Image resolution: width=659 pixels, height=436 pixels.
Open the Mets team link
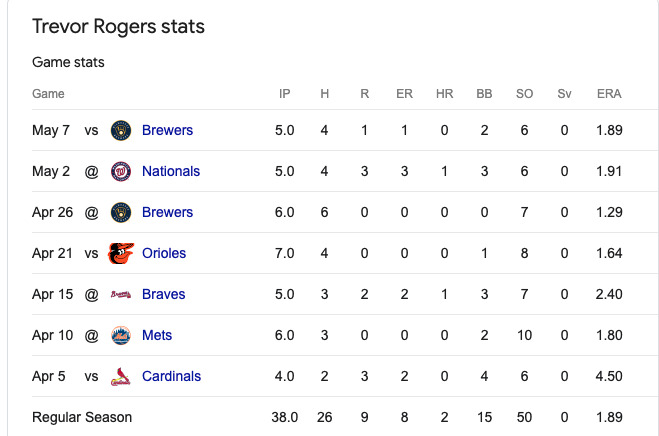pyautogui.click(x=157, y=335)
